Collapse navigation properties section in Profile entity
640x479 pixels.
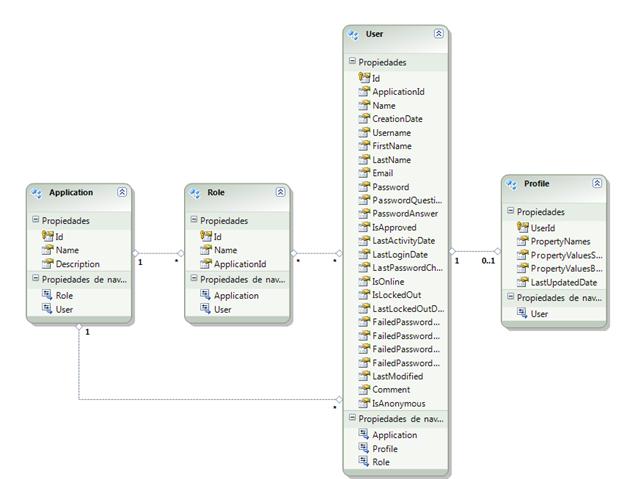click(x=511, y=297)
